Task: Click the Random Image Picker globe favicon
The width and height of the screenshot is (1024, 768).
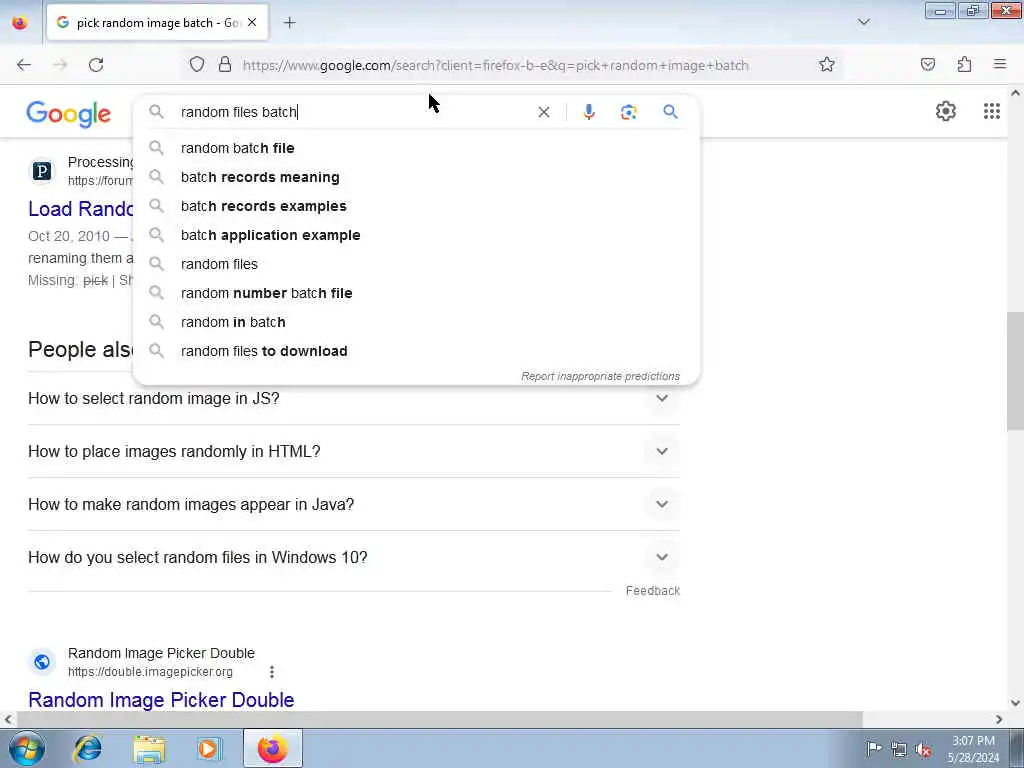Action: pos(42,662)
